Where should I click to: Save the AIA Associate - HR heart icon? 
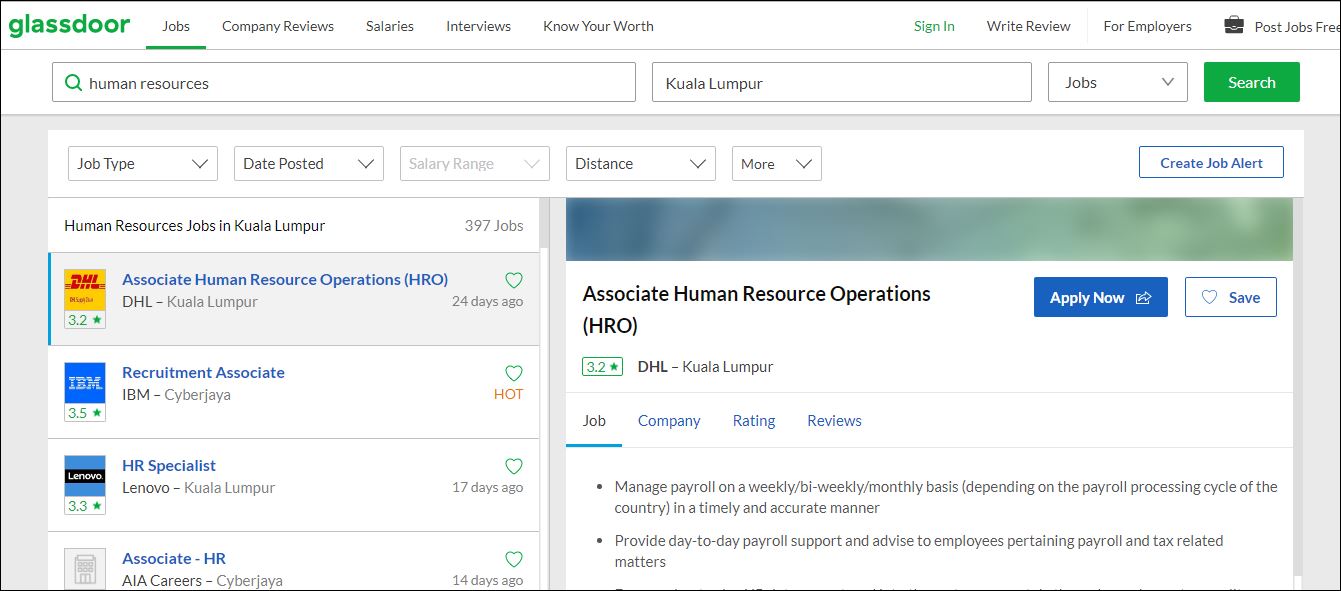pyautogui.click(x=514, y=560)
